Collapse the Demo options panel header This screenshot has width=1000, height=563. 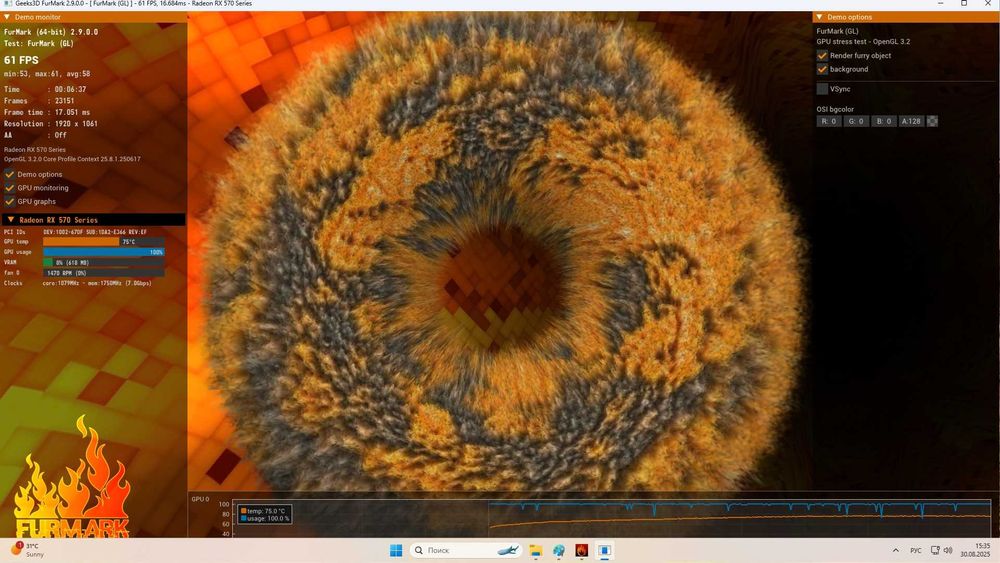(x=820, y=17)
